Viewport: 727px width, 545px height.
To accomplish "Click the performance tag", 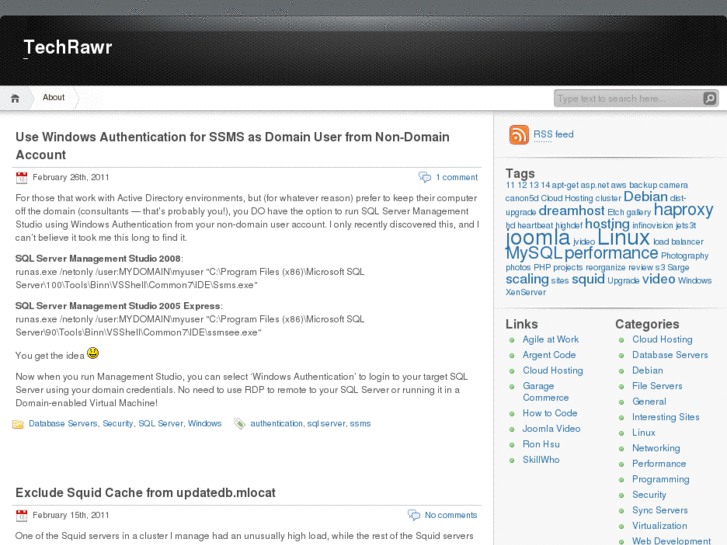I will click(612, 253).
